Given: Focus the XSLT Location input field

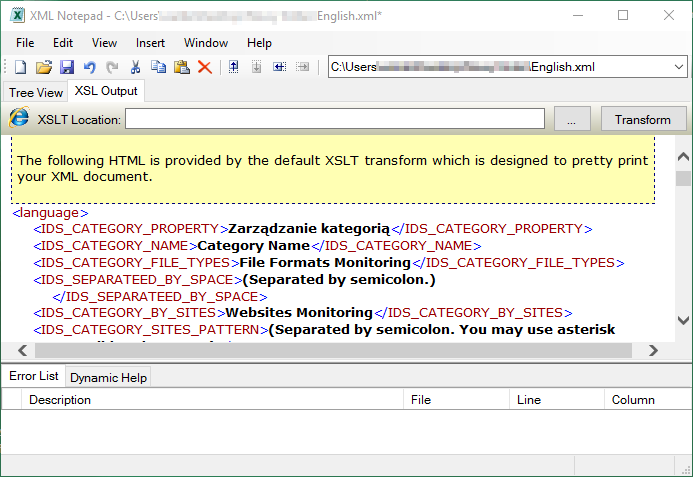Looking at the screenshot, I should pyautogui.click(x=335, y=119).
